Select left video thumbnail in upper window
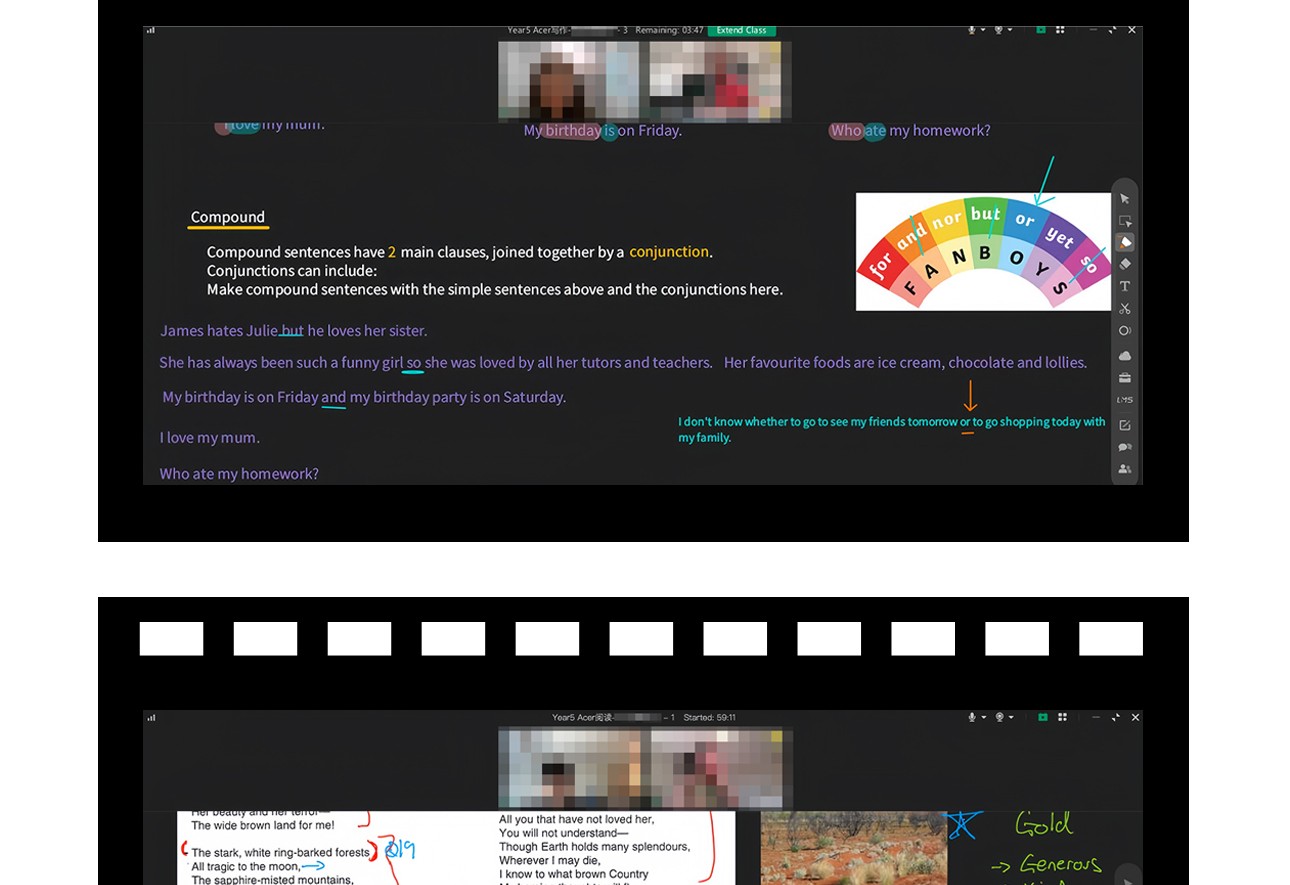The height and width of the screenshot is (885, 1290). click(x=568, y=80)
